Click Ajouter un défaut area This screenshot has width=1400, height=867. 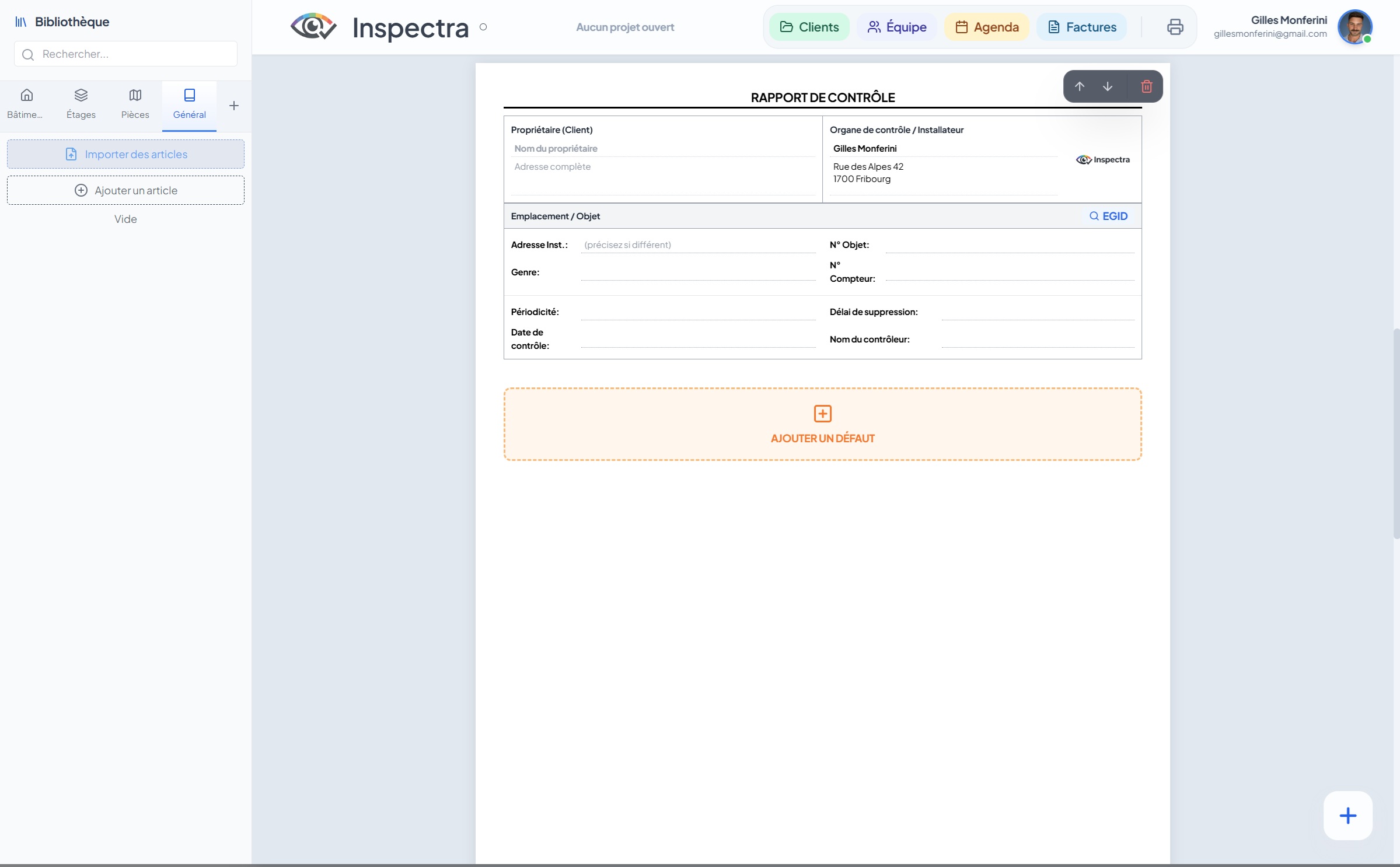click(x=822, y=424)
